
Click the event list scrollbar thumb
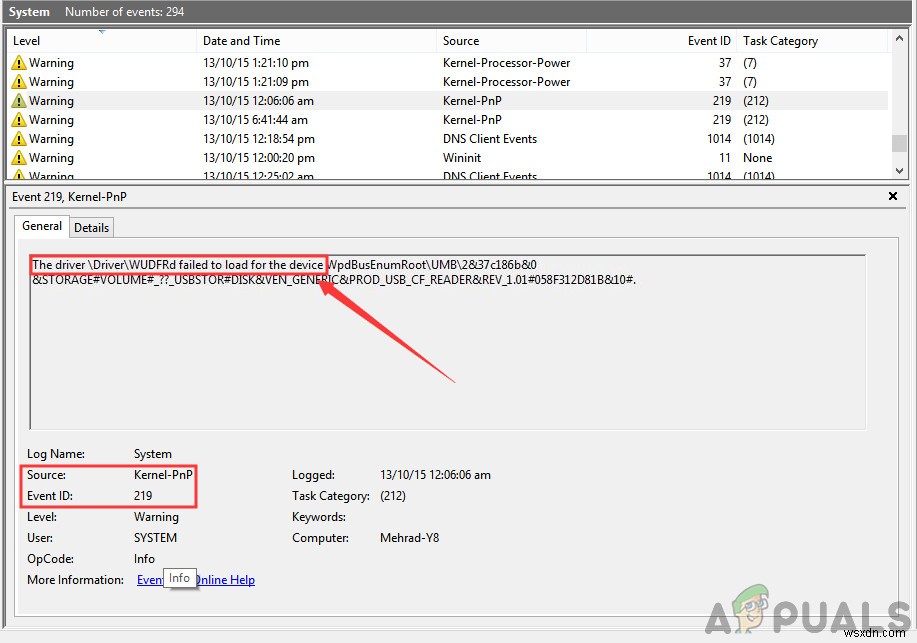[899, 143]
